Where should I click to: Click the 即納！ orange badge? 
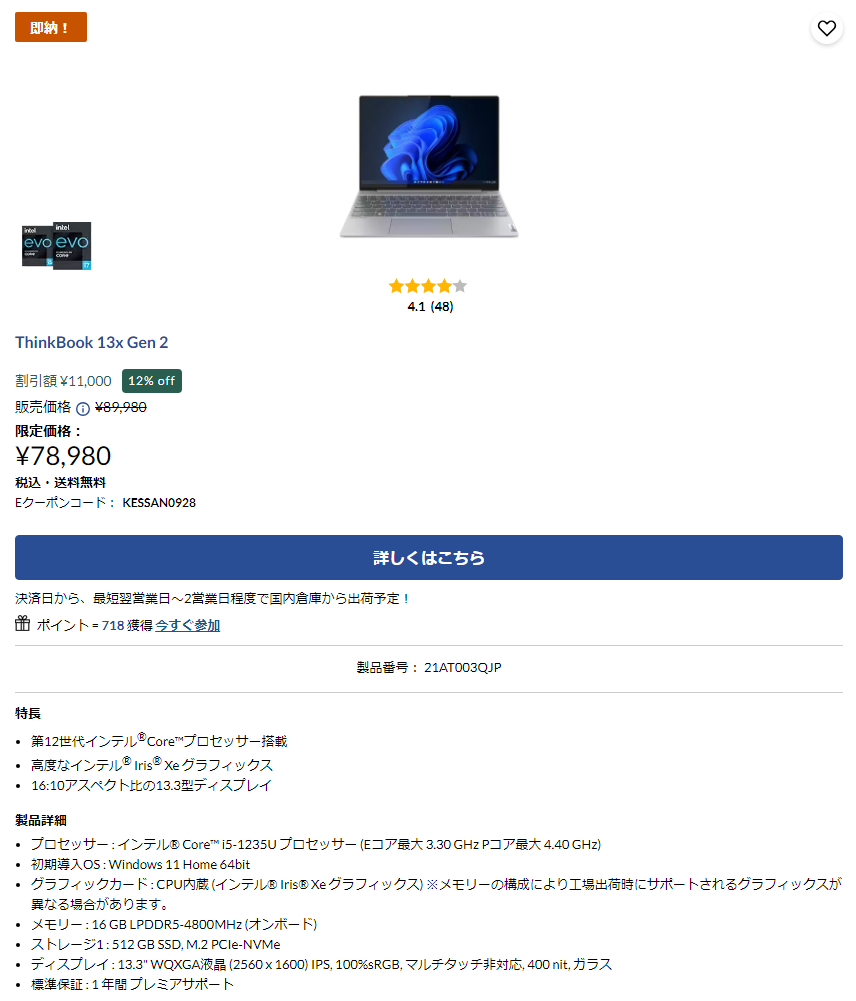51,27
